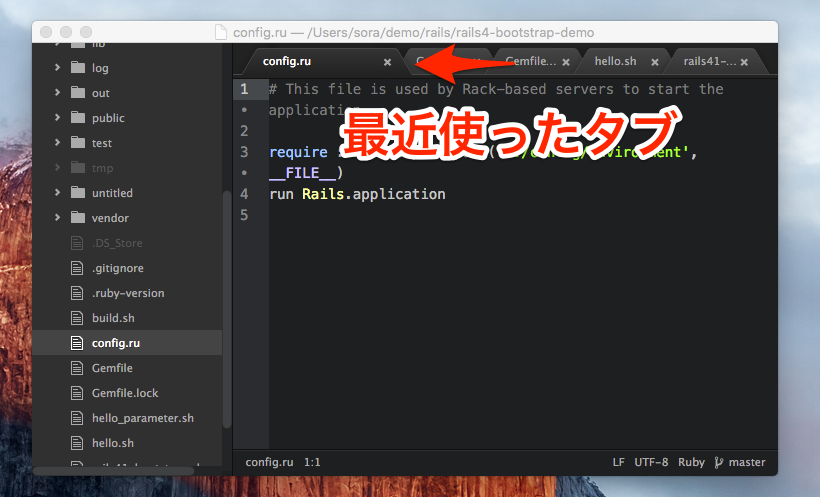The image size is (820, 497).
Task: Click the tree view vertical scrollbar
Action: click(x=227, y=310)
